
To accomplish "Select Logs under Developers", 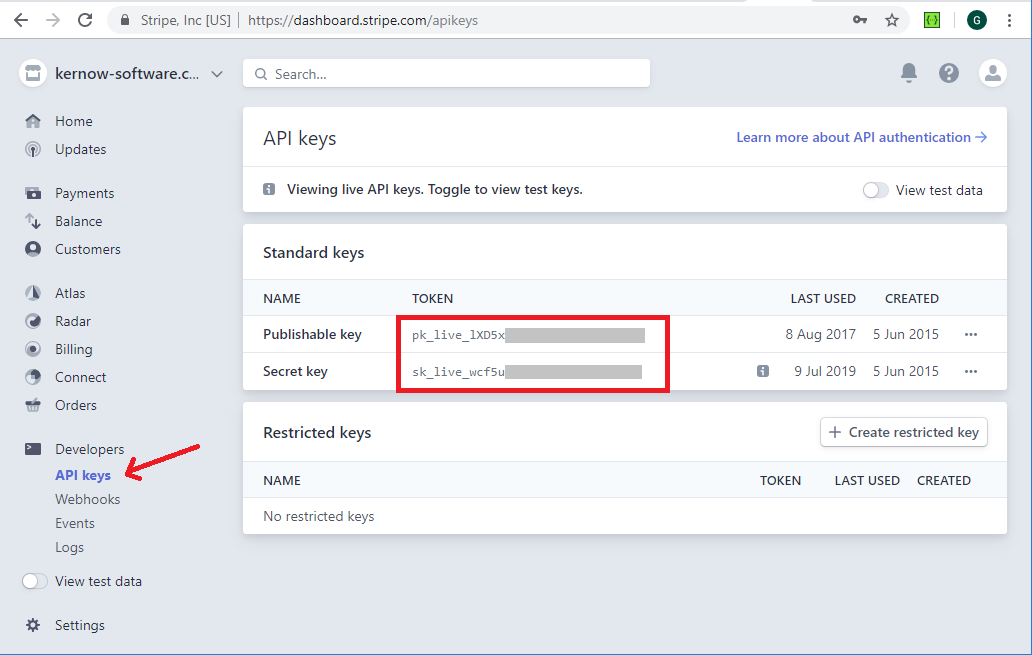I will point(69,547).
